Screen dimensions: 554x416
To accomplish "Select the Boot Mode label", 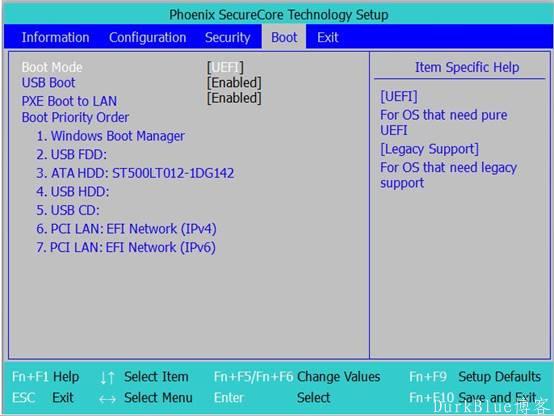I will pyautogui.click(x=52, y=67).
